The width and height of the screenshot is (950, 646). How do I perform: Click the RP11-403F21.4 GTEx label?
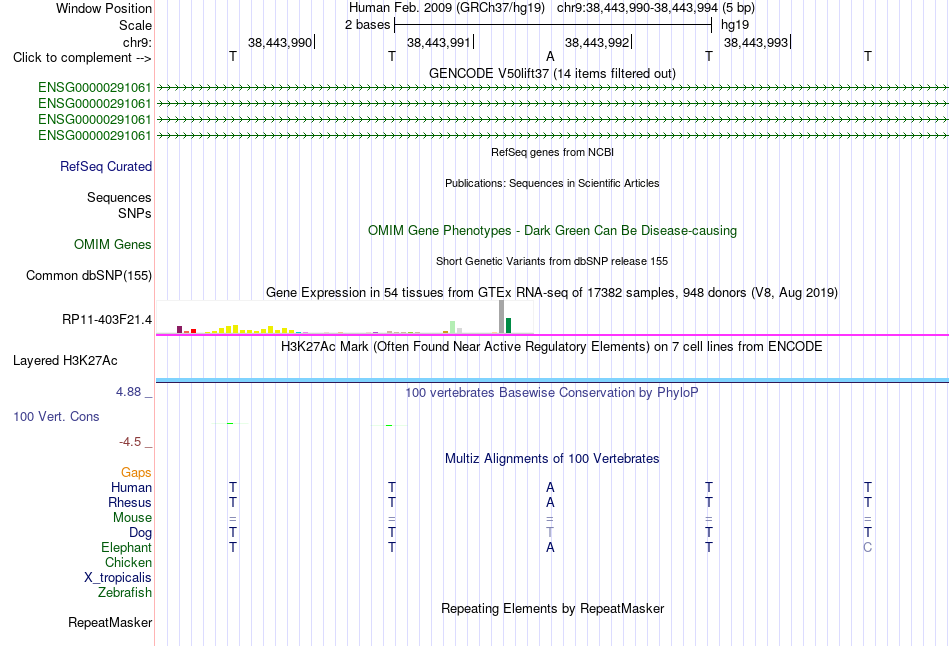(x=107, y=319)
